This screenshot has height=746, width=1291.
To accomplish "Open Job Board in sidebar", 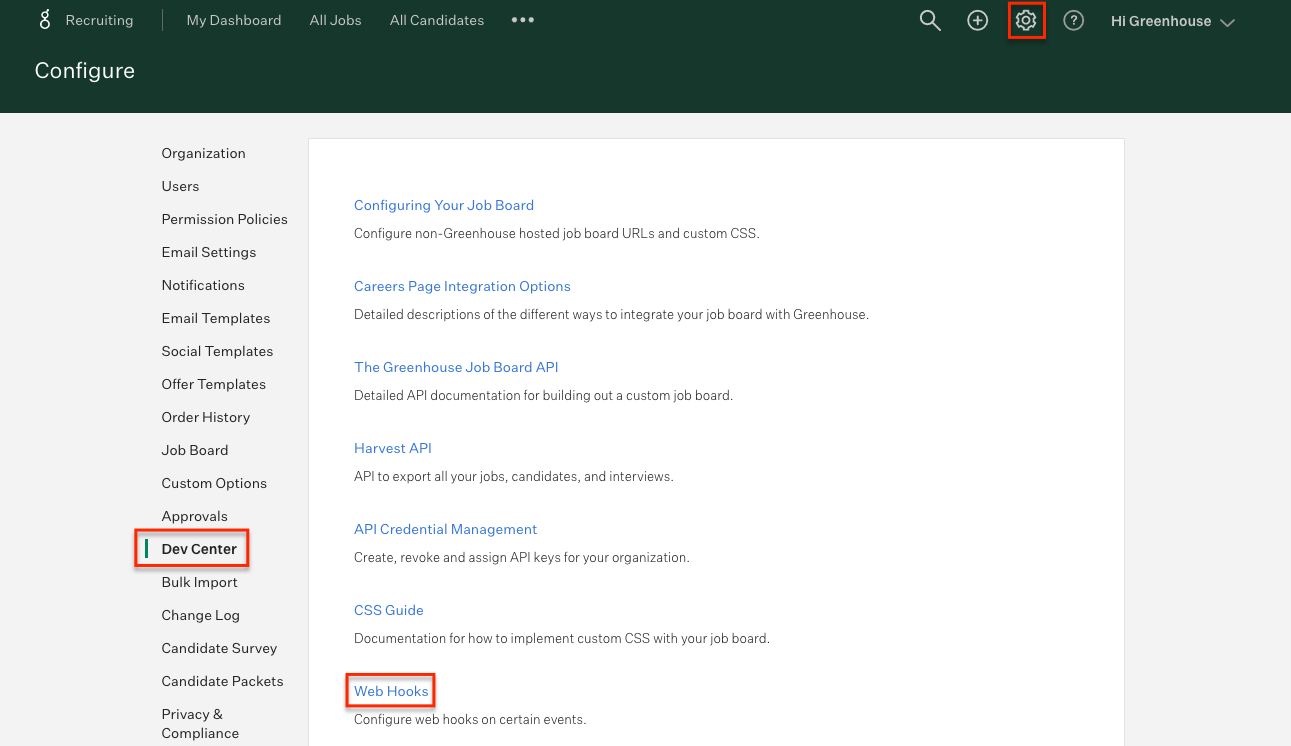I will pyautogui.click(x=195, y=450).
